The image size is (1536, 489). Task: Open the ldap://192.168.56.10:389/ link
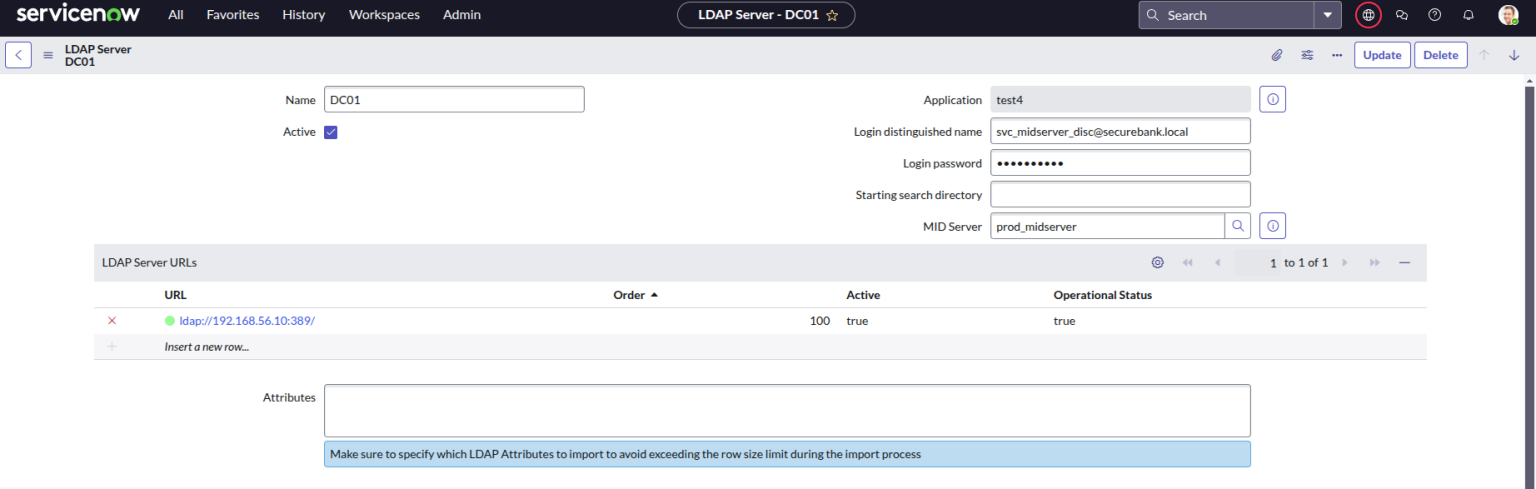pos(247,321)
